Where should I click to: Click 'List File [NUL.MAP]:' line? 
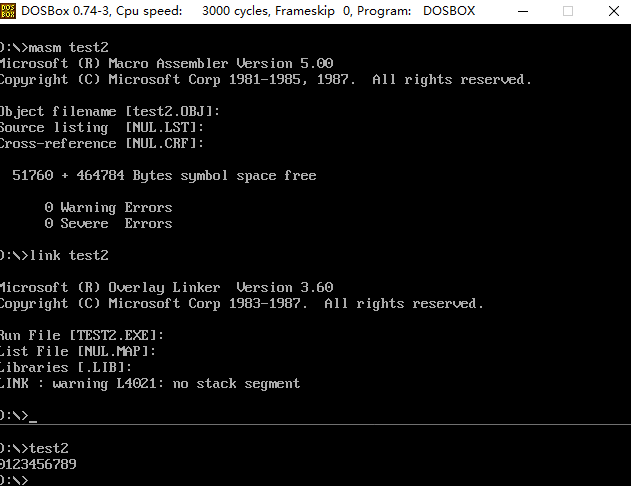pos(78,352)
